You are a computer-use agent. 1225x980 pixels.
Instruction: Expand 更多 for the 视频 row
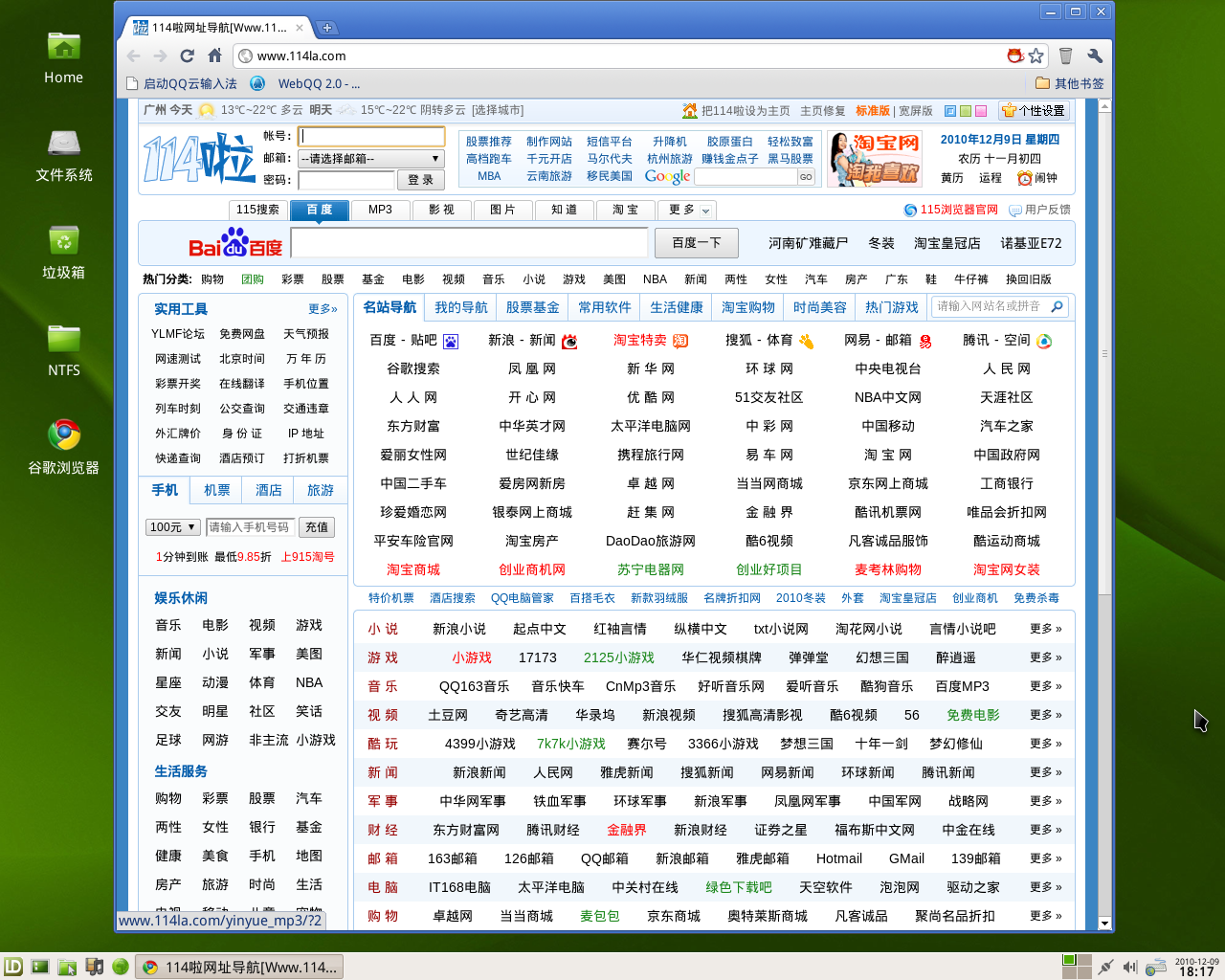pyautogui.click(x=1046, y=715)
